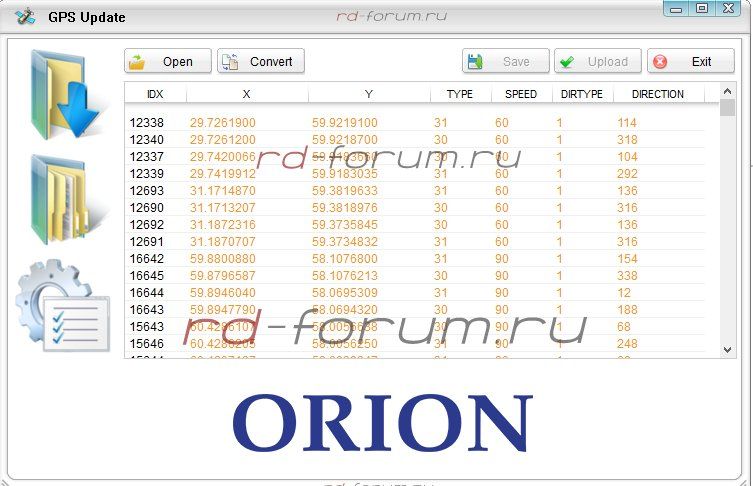Click direction value 292

coord(627,173)
